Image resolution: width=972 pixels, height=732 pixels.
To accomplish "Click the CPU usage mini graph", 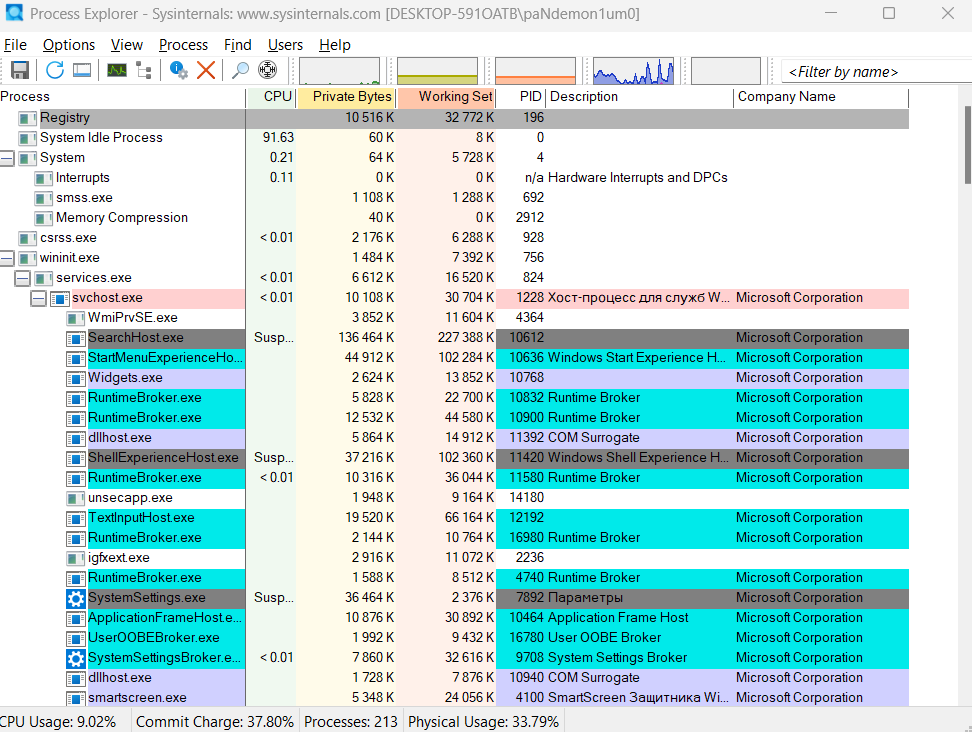I will coord(340,71).
